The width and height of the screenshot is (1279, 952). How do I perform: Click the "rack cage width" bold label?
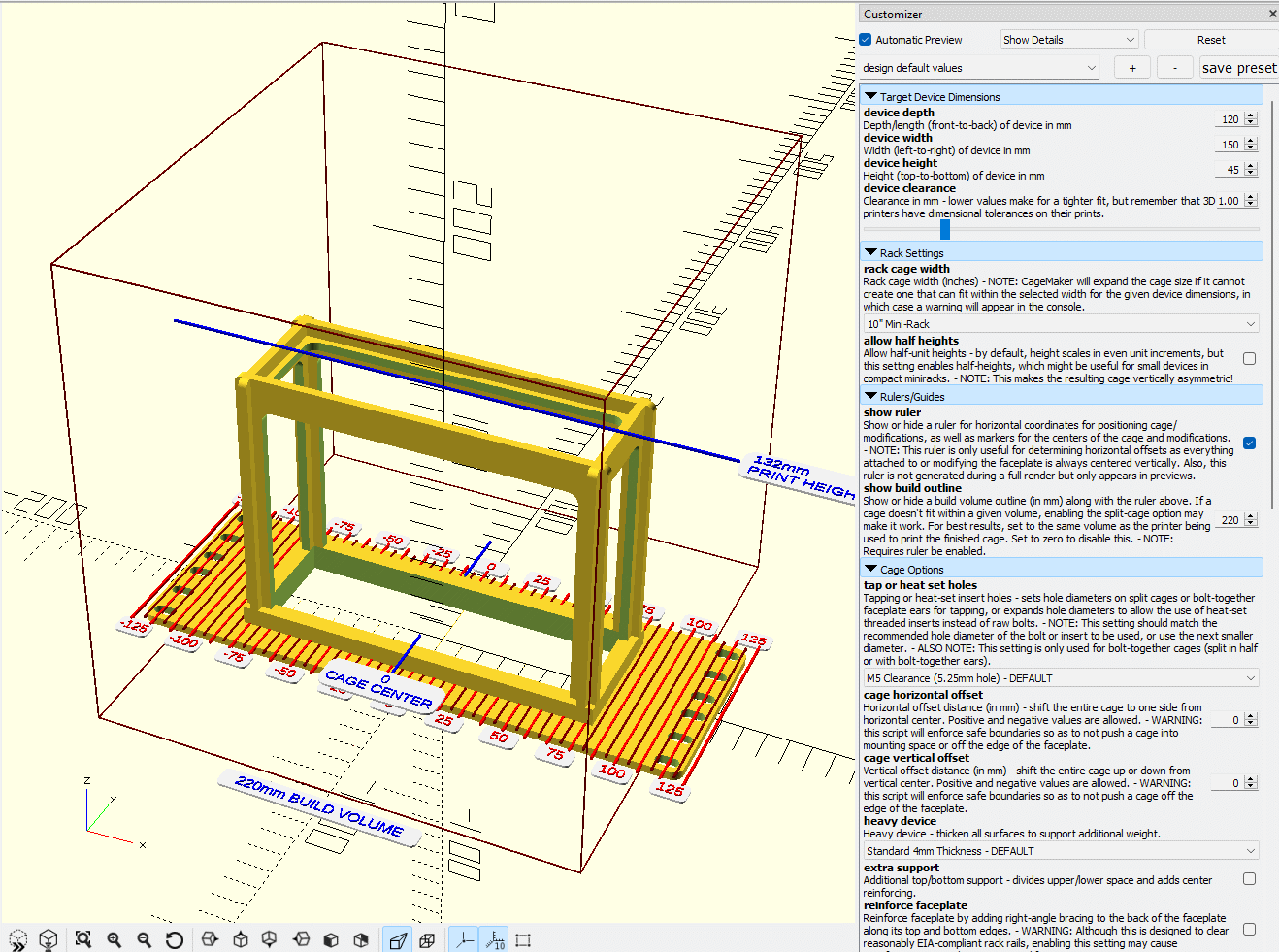coord(906,269)
